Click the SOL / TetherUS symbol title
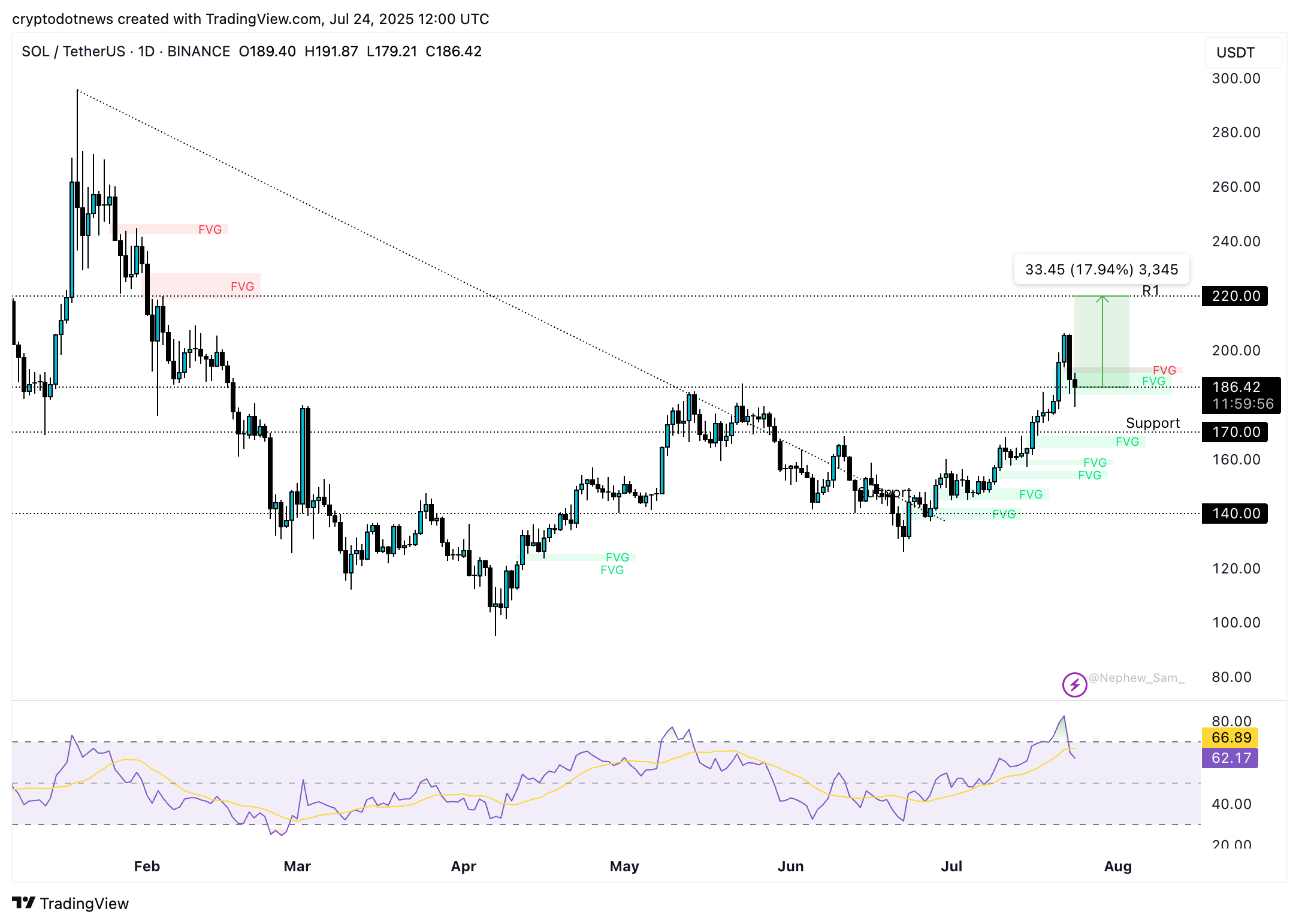The image size is (1299, 924). (73, 52)
